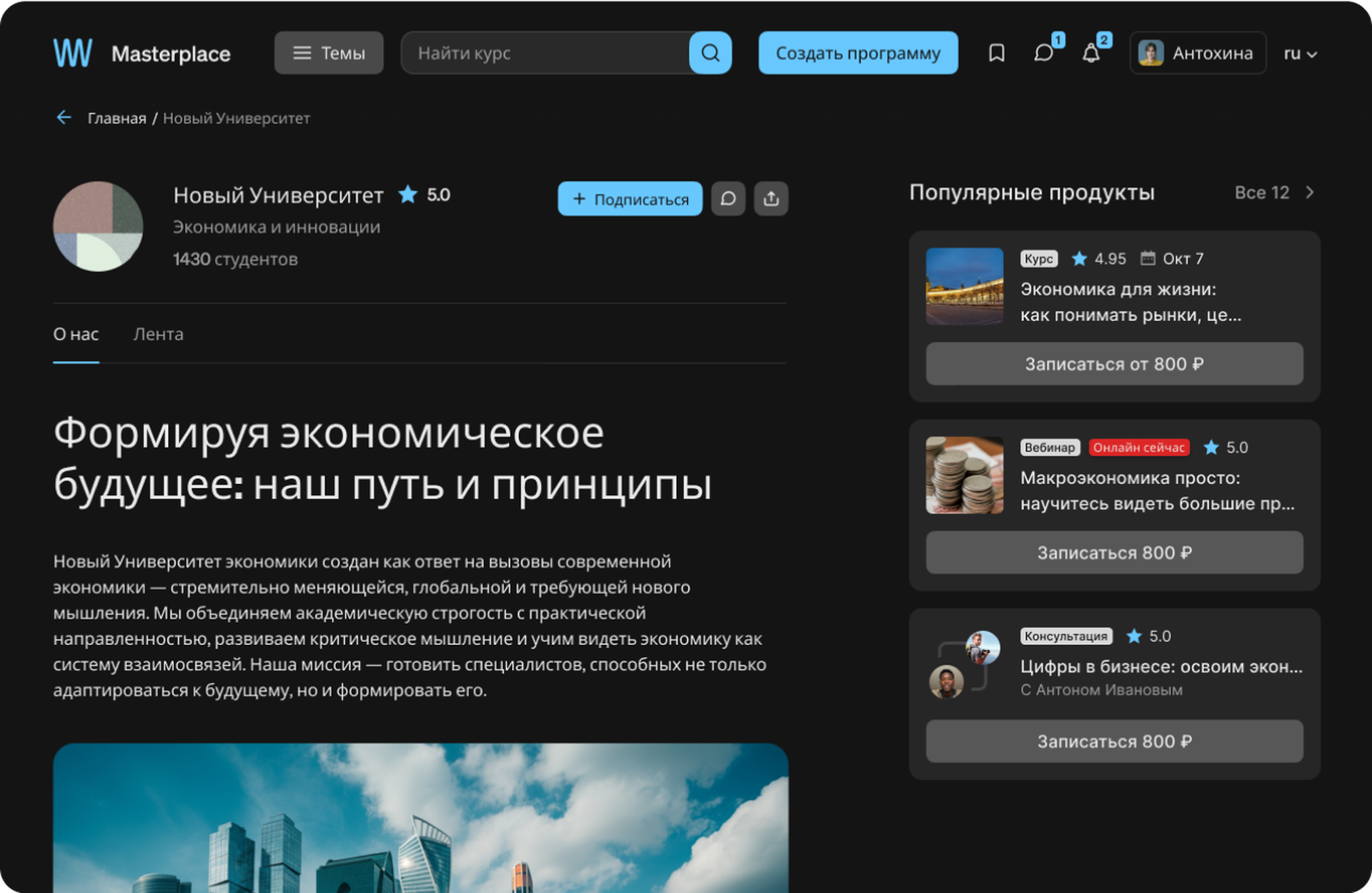Expand all products via Все 12 chevron
This screenshot has height=893, width=1372.
pos(1309,192)
